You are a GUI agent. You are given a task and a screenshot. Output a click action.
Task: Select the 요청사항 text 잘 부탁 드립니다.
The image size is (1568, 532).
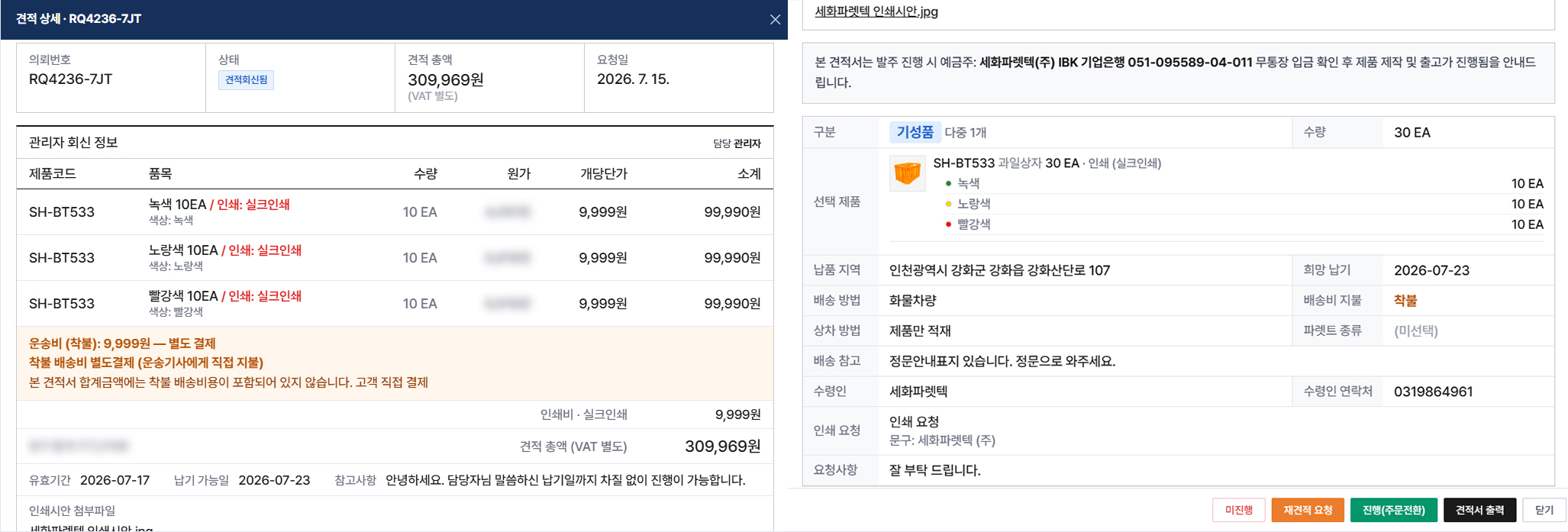[x=934, y=470]
